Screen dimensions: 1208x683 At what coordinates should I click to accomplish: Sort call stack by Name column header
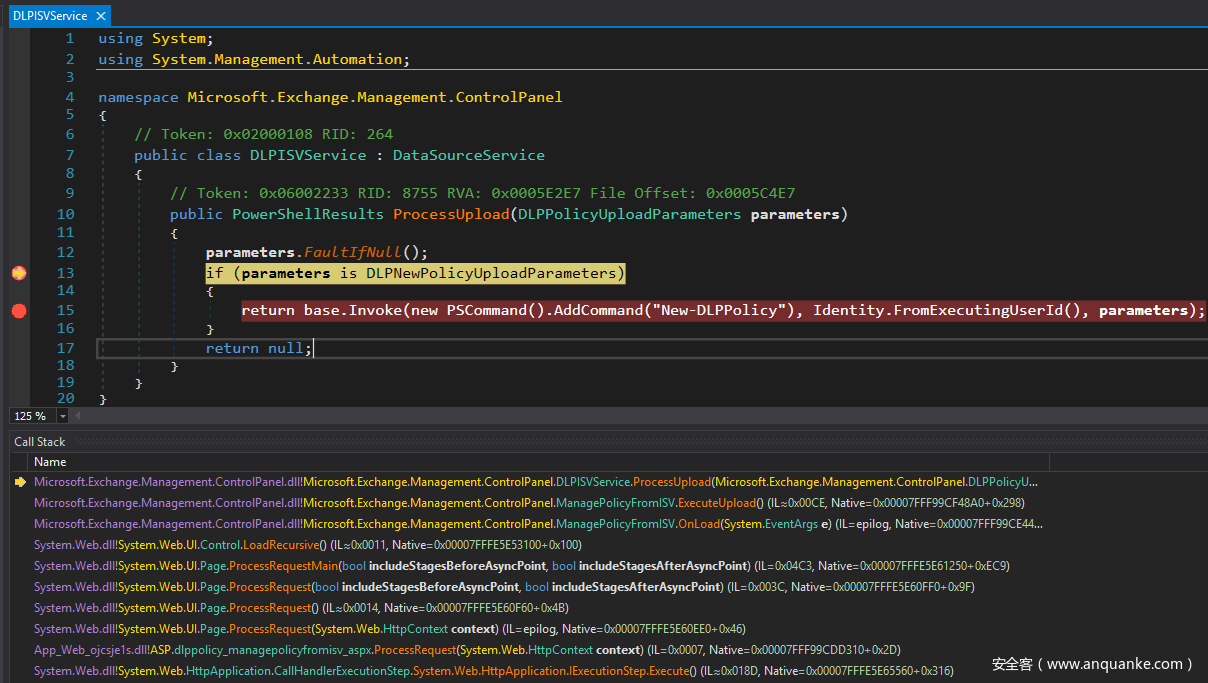coord(50,462)
